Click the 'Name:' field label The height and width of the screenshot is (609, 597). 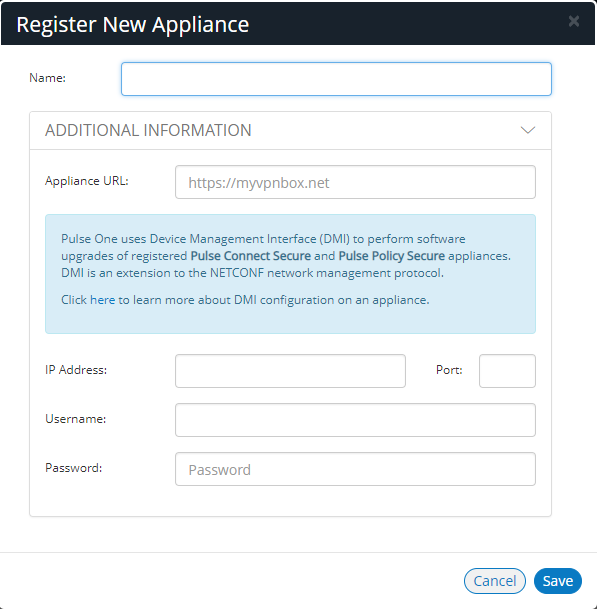click(x=47, y=78)
